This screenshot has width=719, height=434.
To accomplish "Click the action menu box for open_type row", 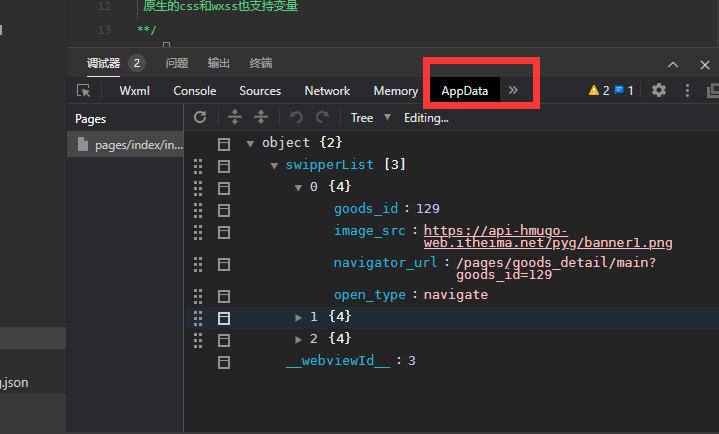I will click(224, 296).
